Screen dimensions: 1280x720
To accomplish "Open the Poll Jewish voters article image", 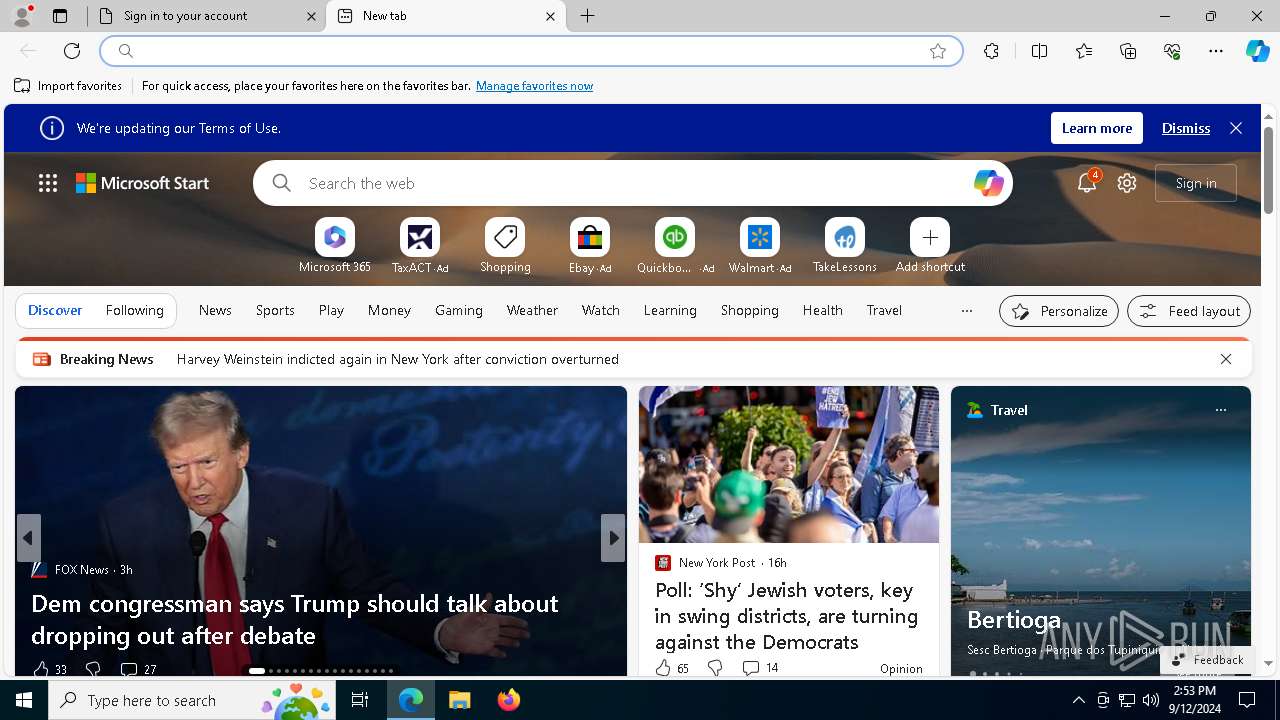I will [x=789, y=465].
